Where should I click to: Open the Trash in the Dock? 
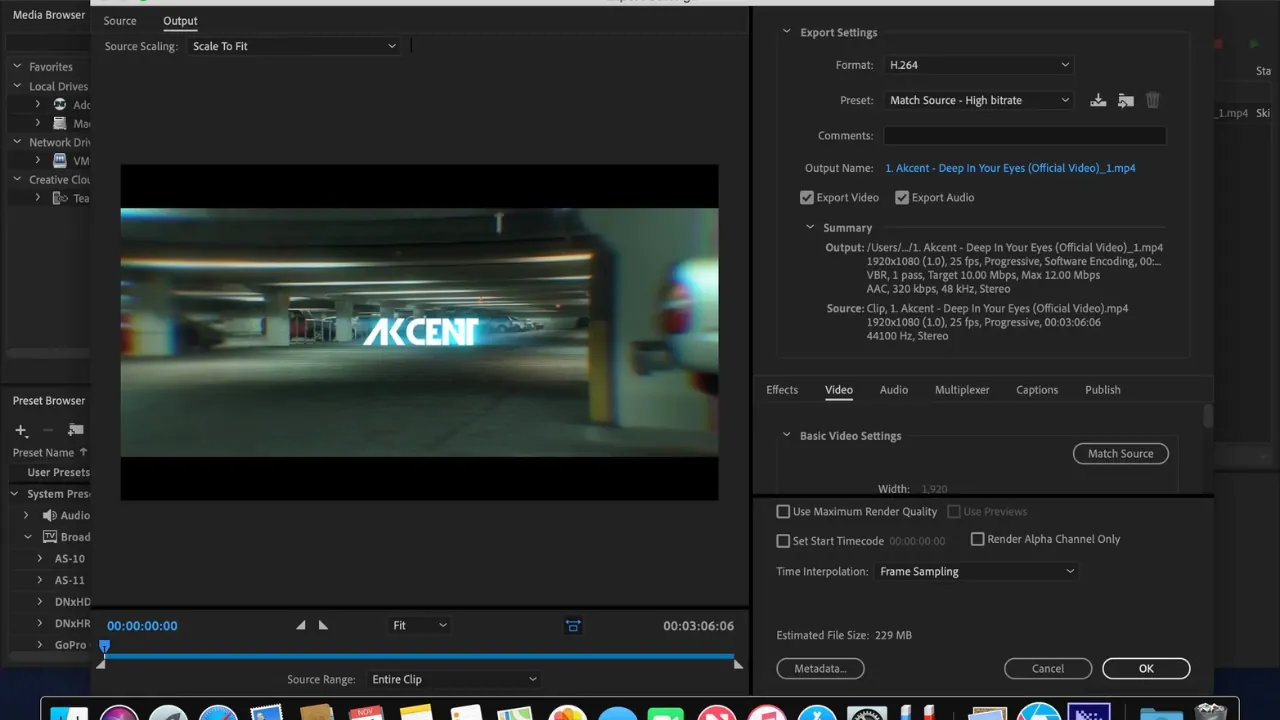click(x=1211, y=712)
